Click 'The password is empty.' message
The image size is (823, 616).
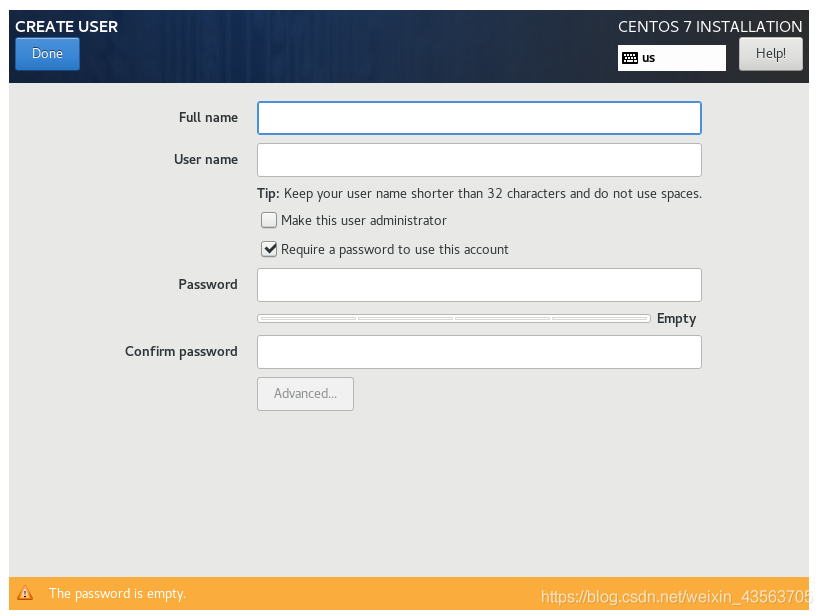pyautogui.click(x=118, y=593)
